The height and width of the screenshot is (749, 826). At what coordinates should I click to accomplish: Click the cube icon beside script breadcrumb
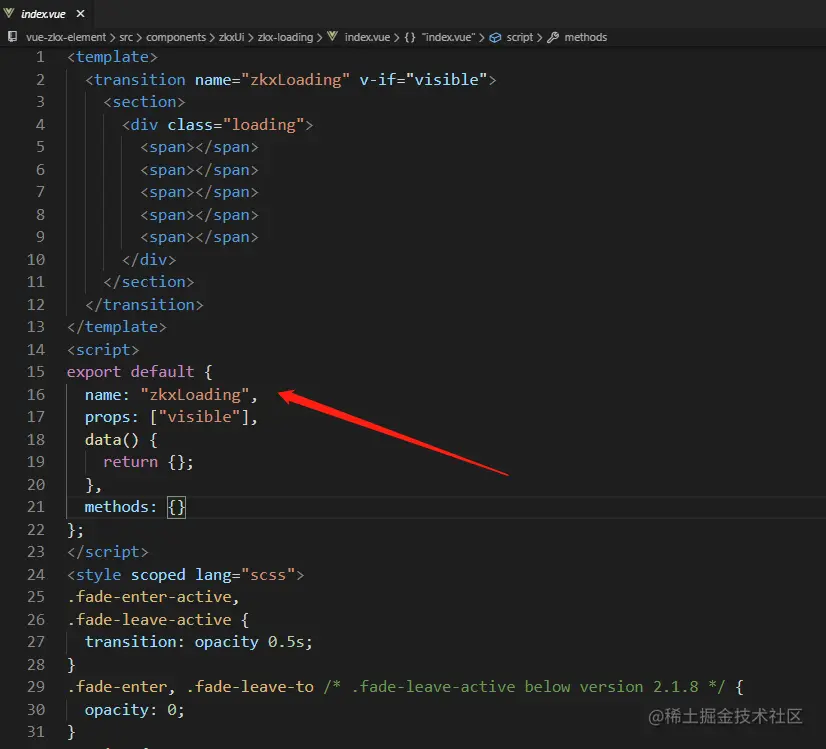[x=495, y=38]
